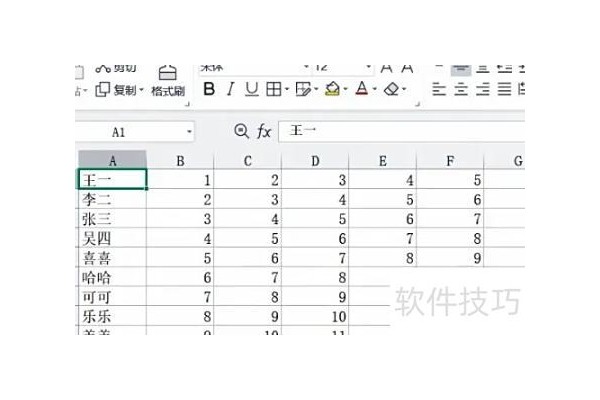
Task: Select the cell with value 10 in column D
Action: click(315, 316)
